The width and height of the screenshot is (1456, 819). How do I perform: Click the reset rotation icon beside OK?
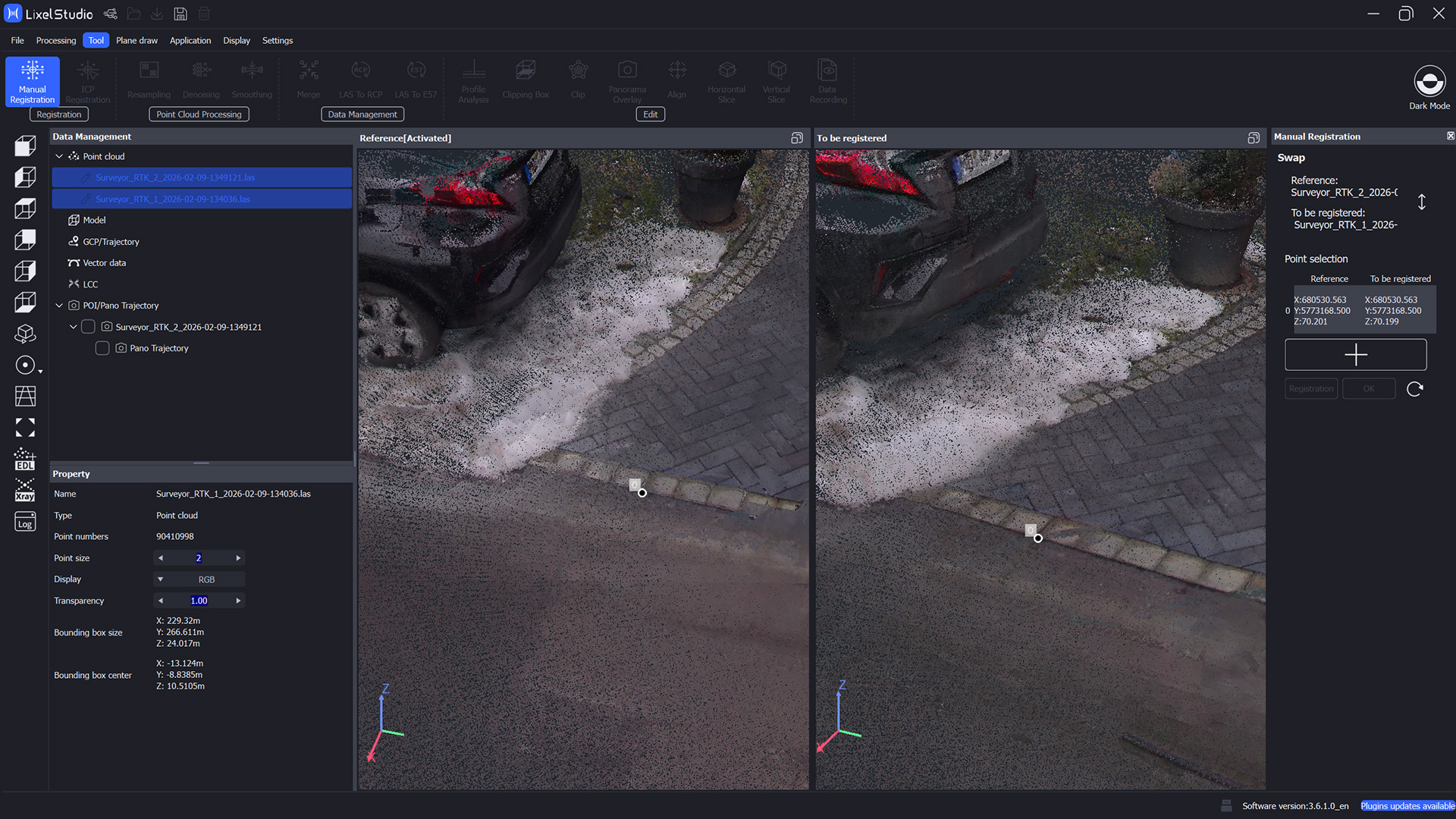pos(1414,389)
